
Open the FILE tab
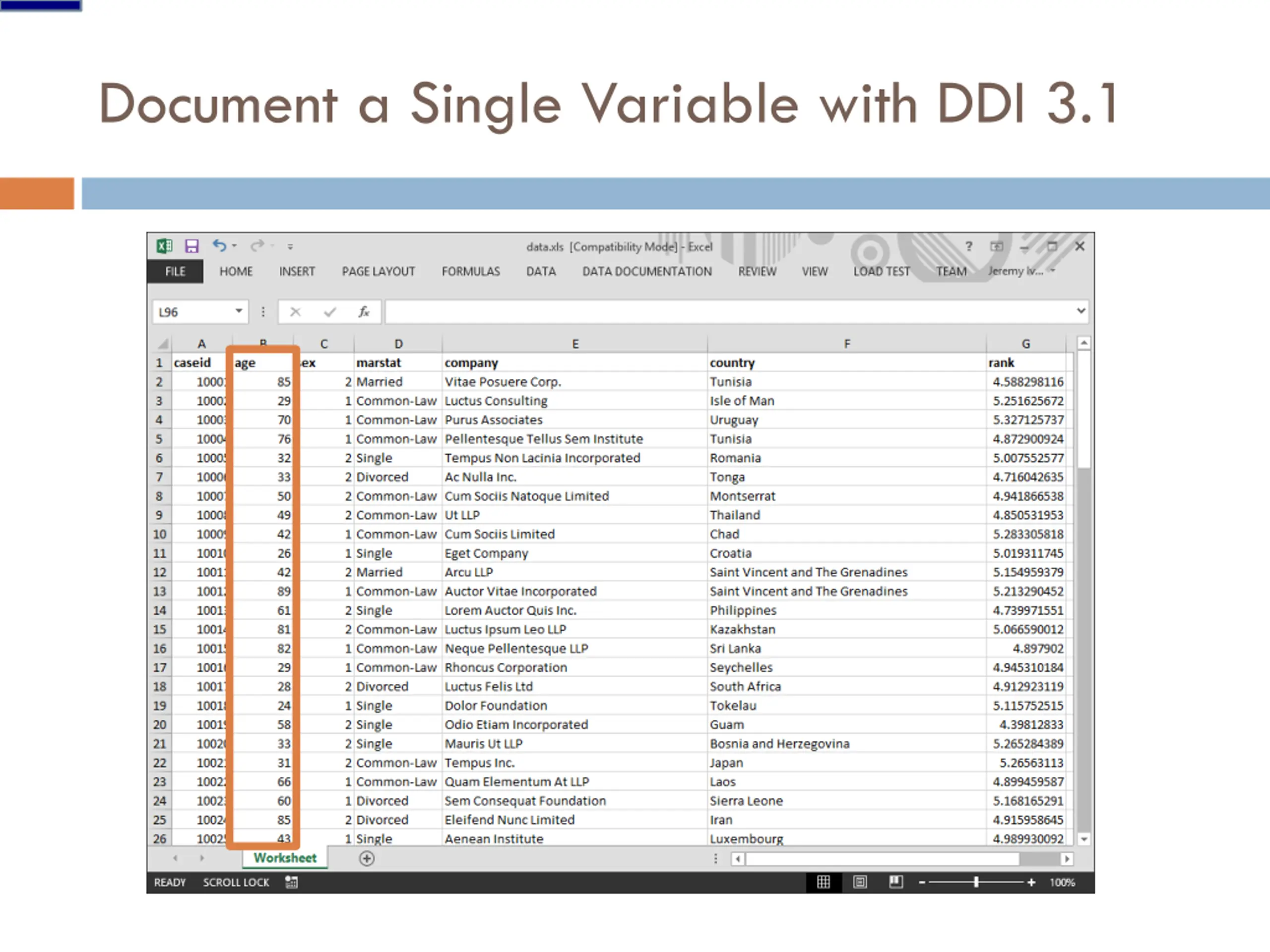pyautogui.click(x=175, y=271)
